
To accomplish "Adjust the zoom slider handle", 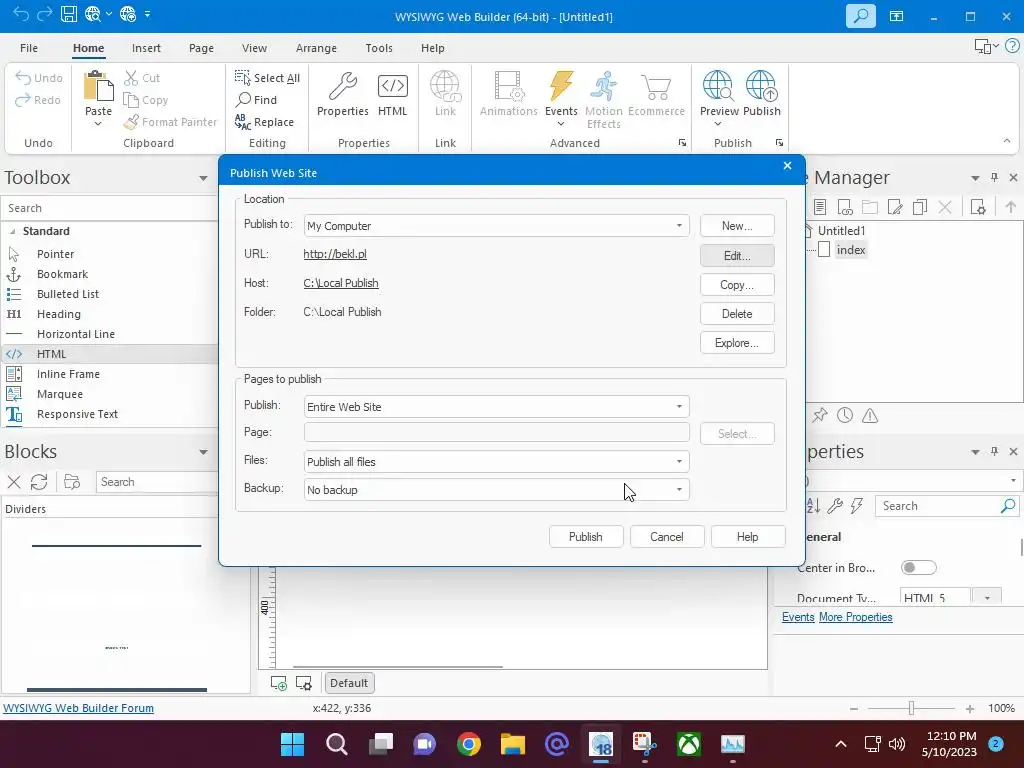I will click(x=911, y=708).
